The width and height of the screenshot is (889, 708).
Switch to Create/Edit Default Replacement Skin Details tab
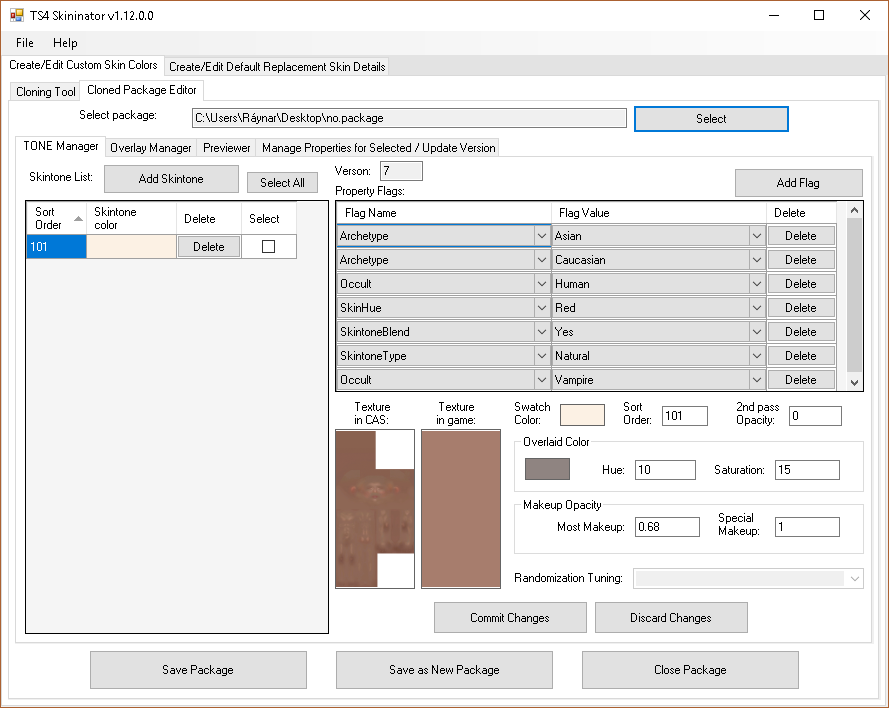(x=277, y=67)
